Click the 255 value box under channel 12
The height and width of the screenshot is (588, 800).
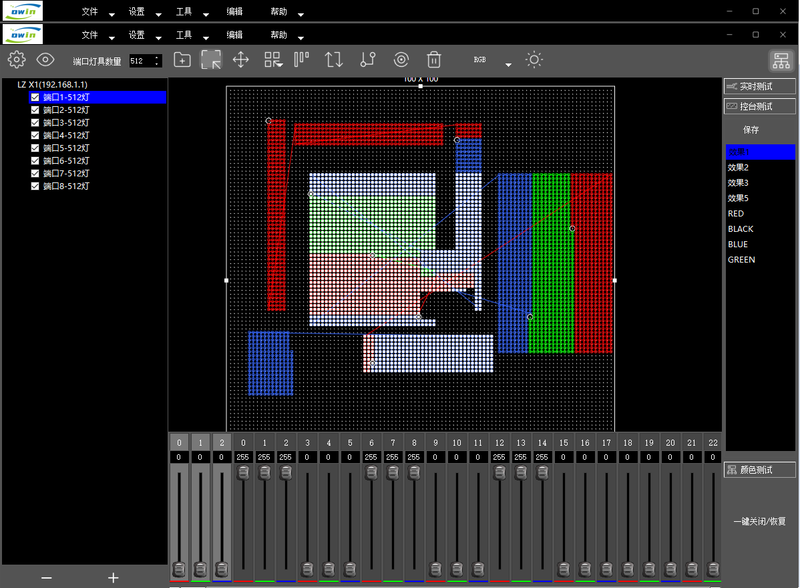[499, 457]
